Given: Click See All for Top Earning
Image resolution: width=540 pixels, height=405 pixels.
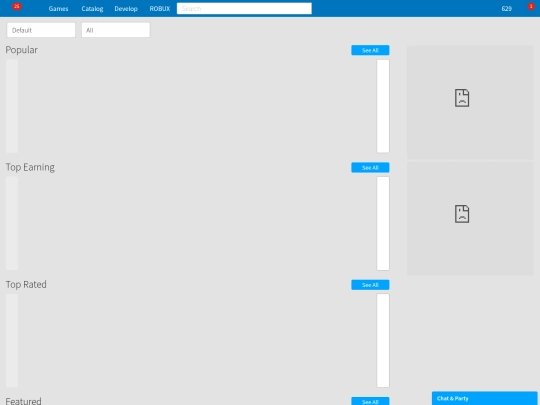Looking at the screenshot, I should click(x=370, y=168).
